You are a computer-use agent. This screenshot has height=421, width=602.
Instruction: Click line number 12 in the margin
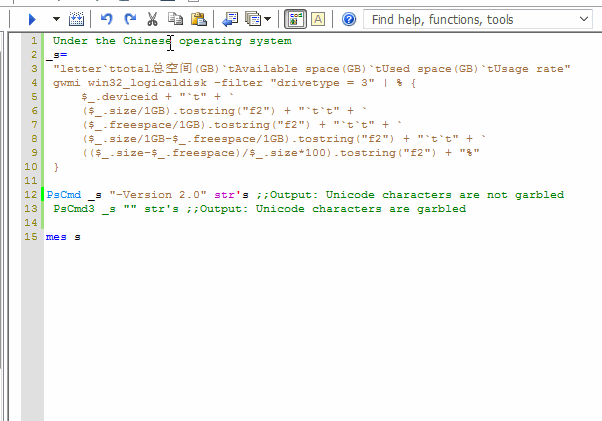point(31,195)
